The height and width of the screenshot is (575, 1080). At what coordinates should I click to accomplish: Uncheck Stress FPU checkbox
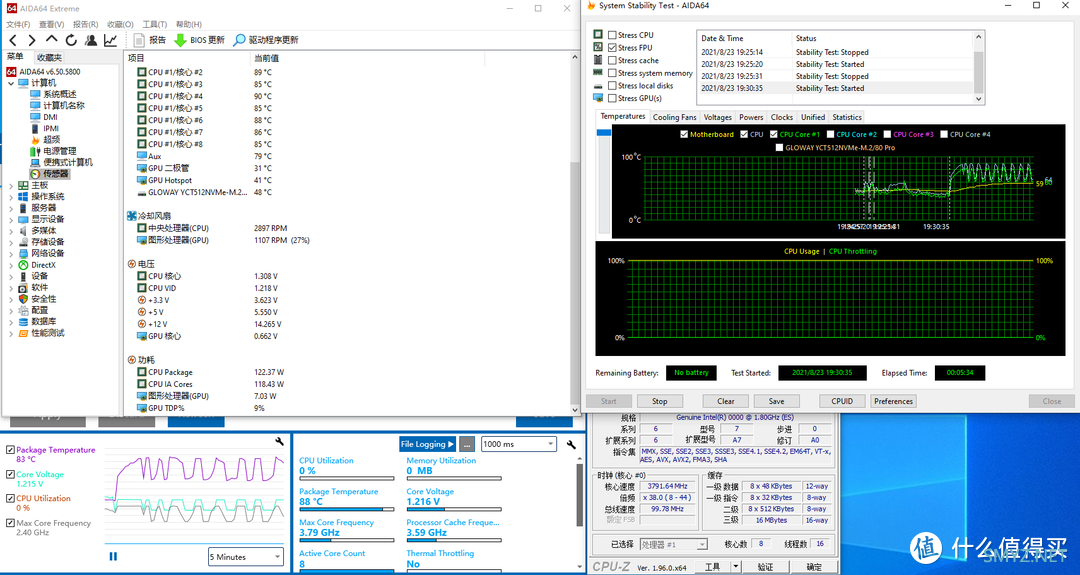[x=612, y=48]
